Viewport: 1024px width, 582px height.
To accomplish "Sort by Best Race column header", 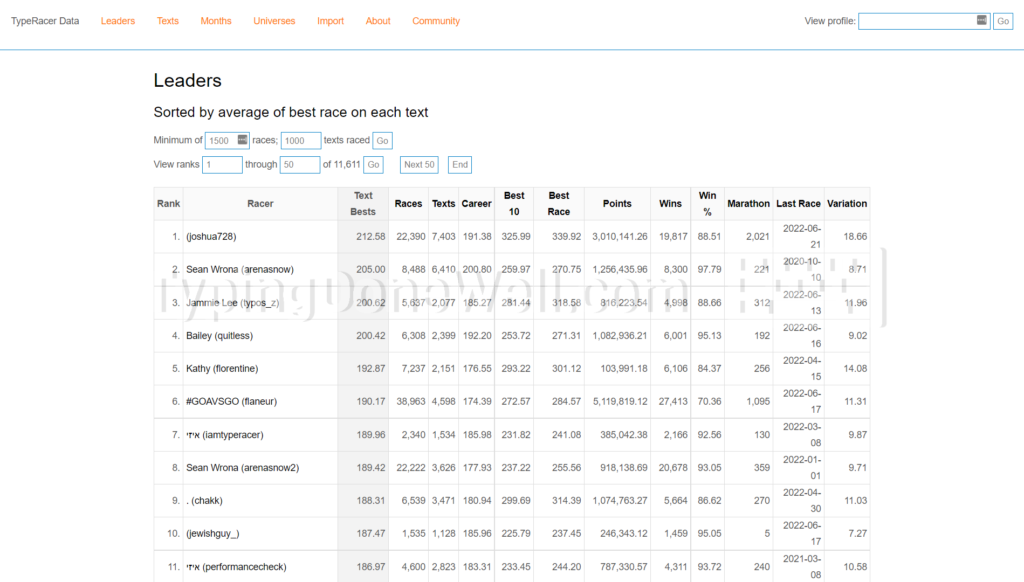I will 559,204.
